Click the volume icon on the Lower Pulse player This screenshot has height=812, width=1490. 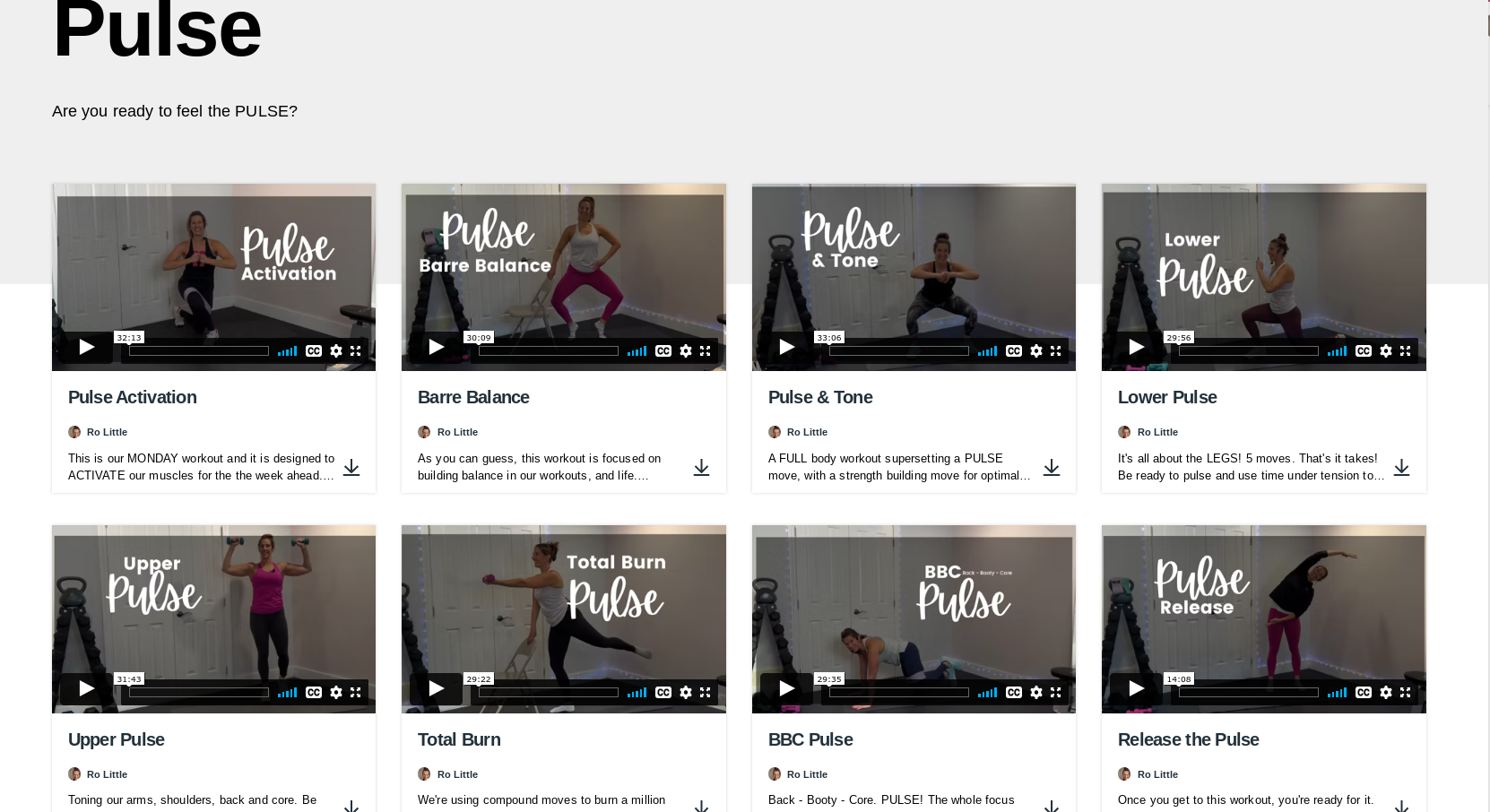click(x=1337, y=350)
